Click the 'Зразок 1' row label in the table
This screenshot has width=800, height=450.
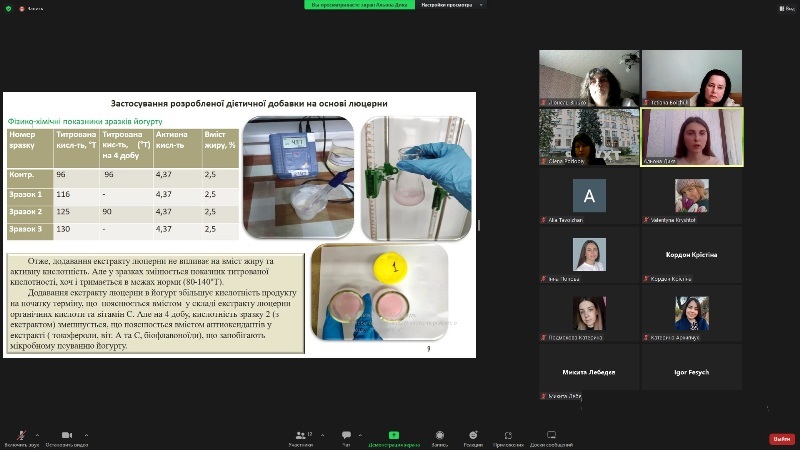point(26,194)
